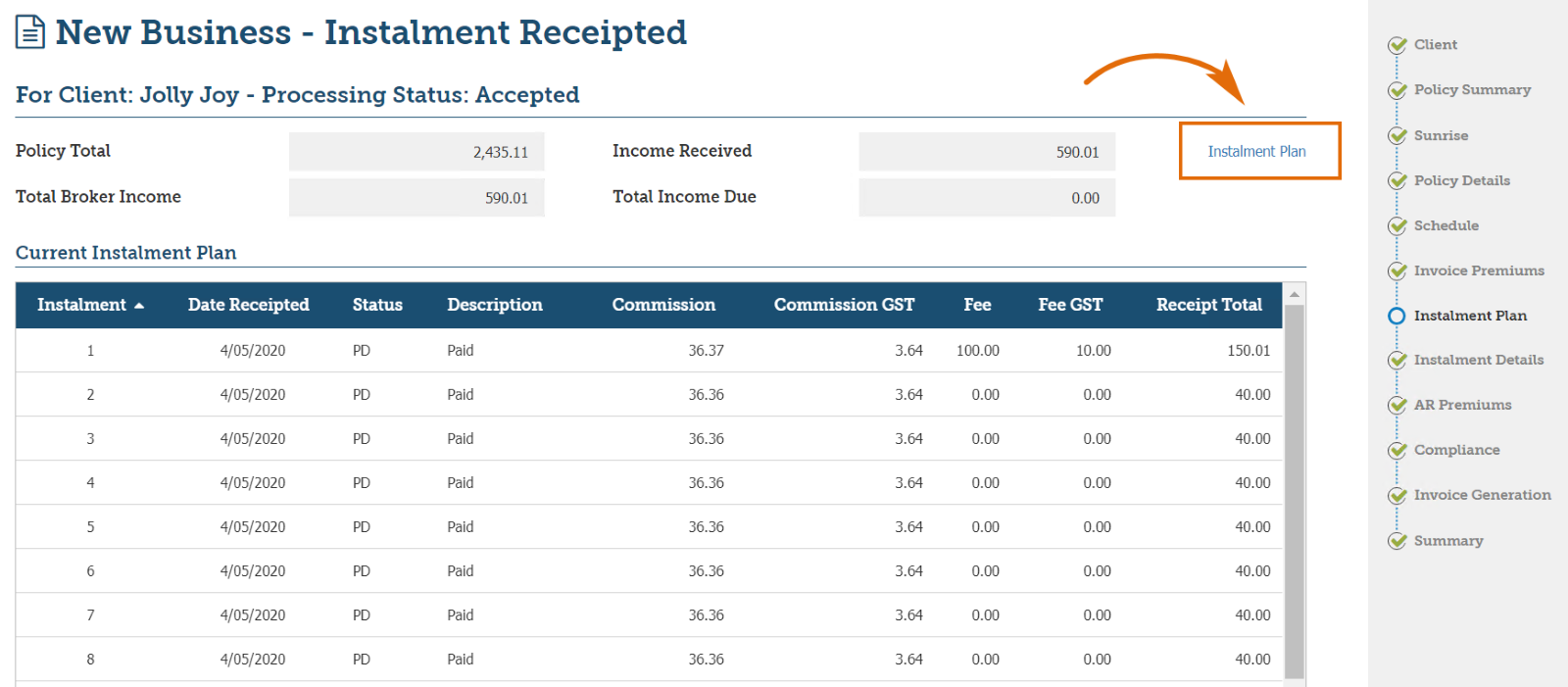Click the Schedule step checkmark icon

(1397, 226)
